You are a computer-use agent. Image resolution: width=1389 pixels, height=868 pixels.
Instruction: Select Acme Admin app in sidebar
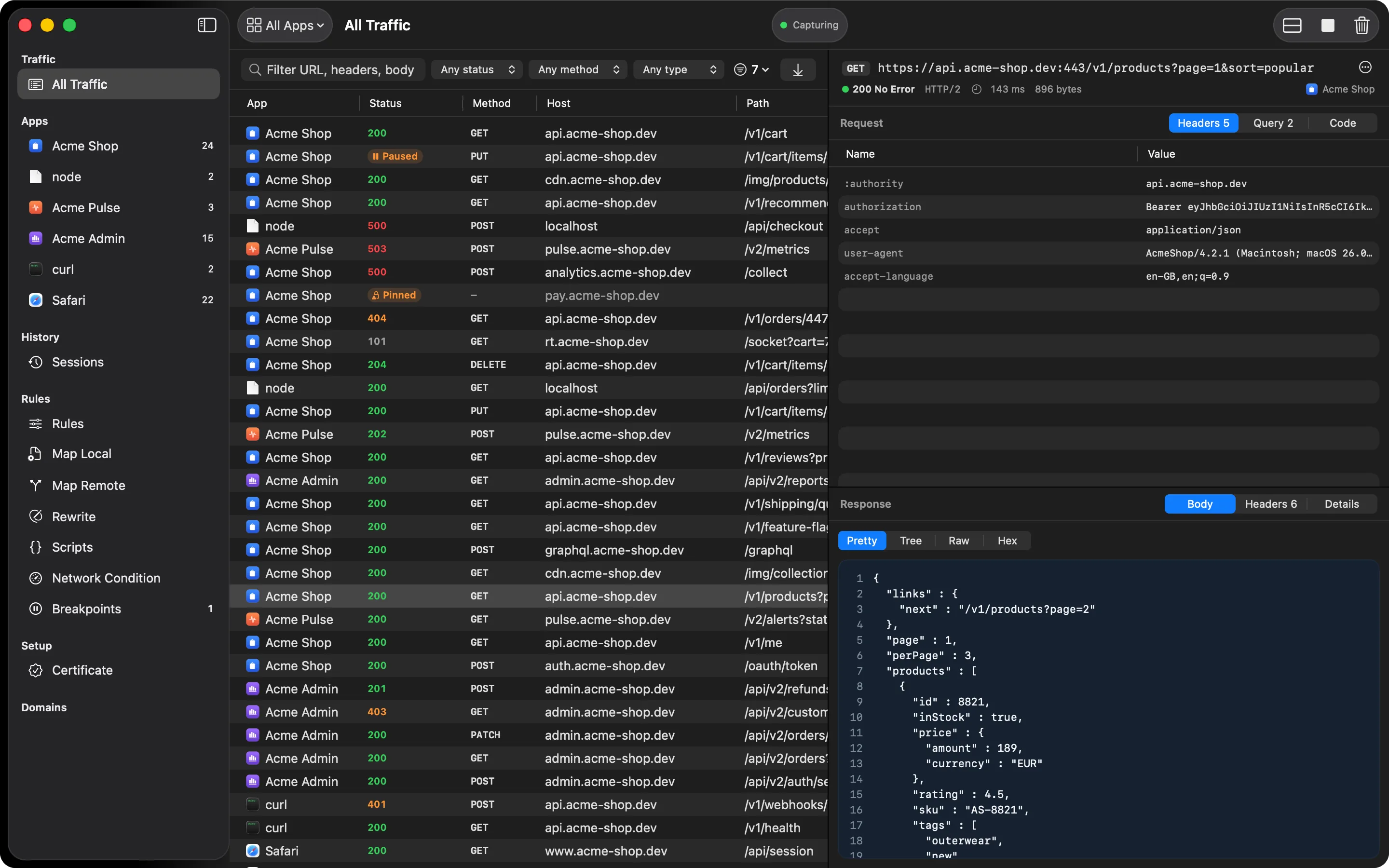(119, 238)
